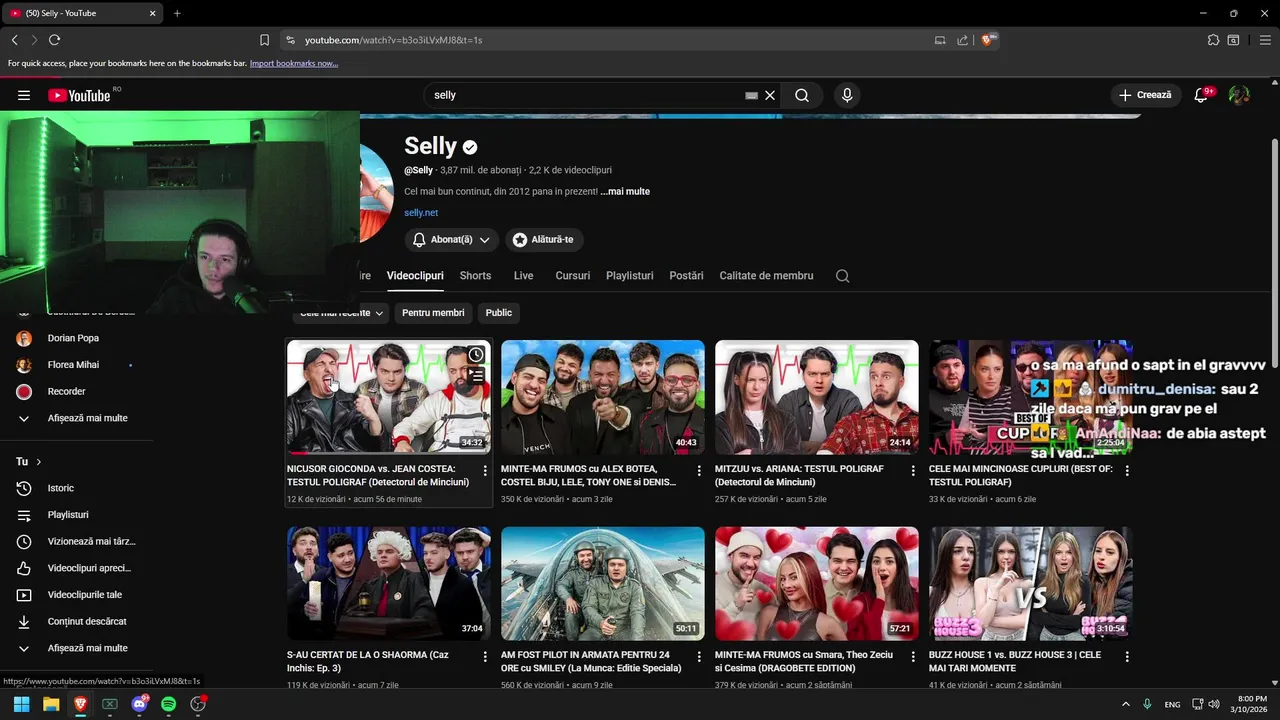Go back in the browser
Screen dimensions: 1280x720
(14, 40)
